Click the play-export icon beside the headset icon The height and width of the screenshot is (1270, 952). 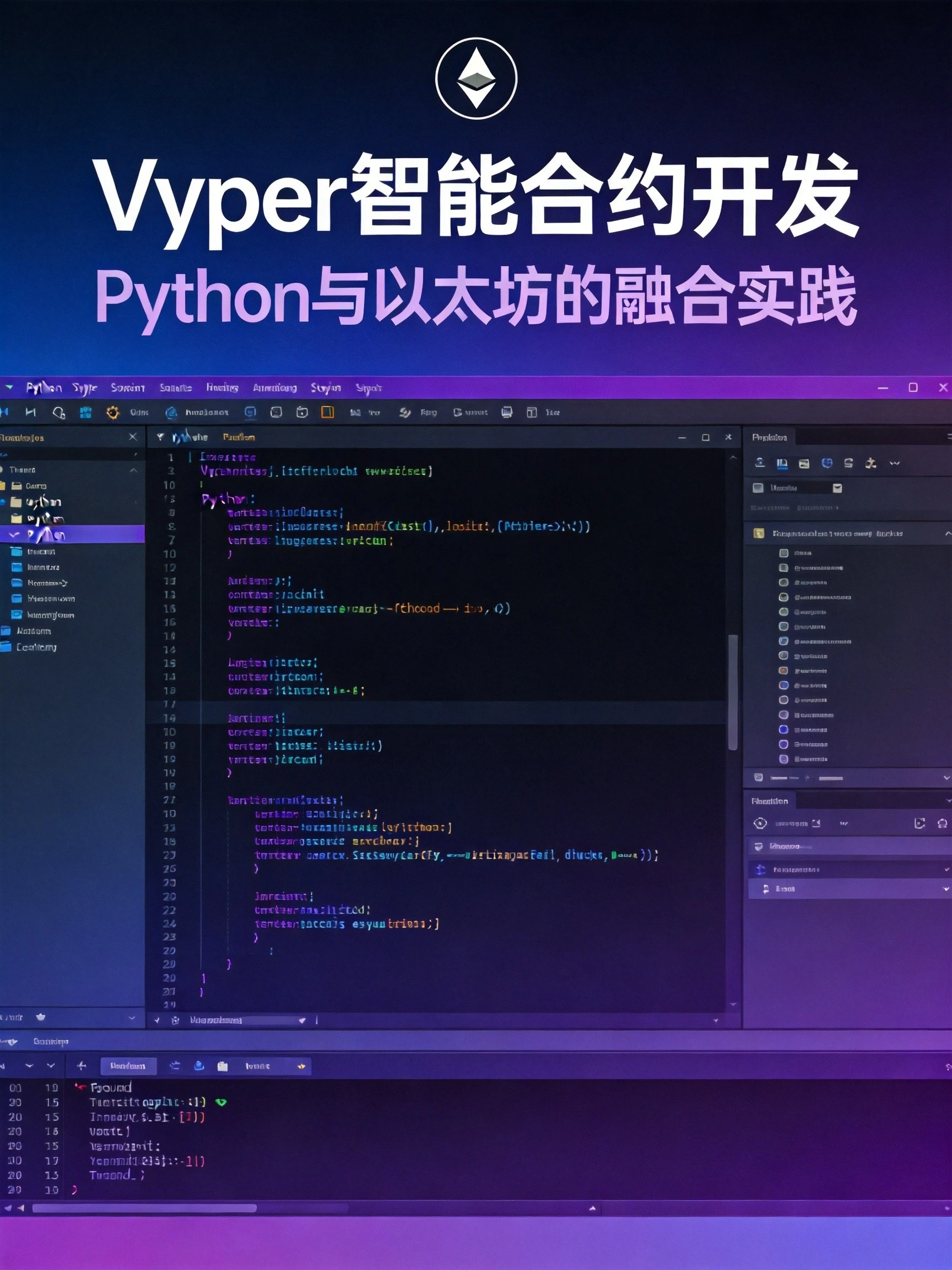point(919,824)
